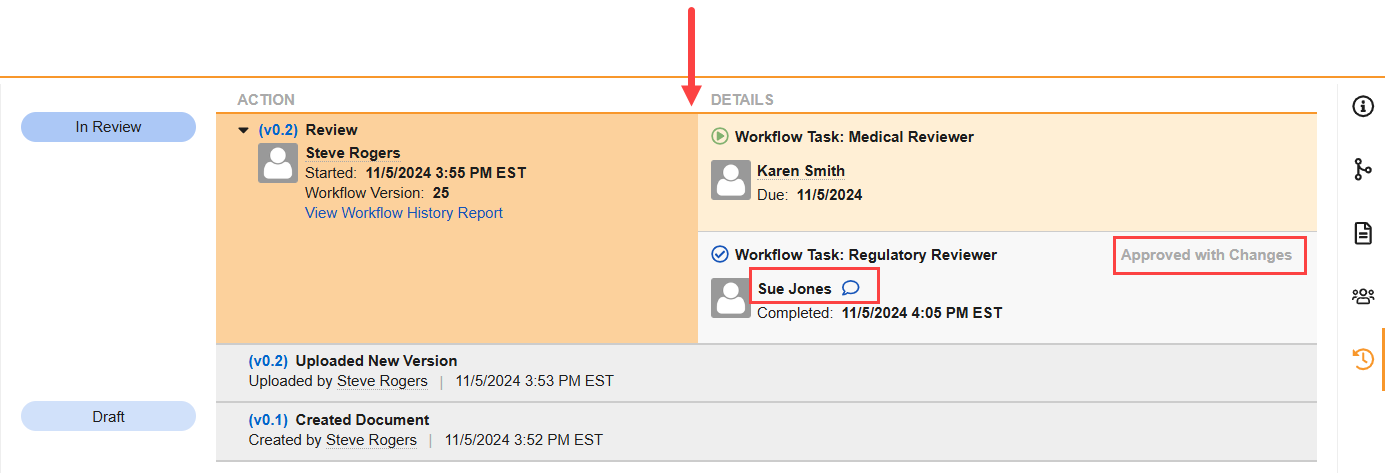This screenshot has width=1385, height=473.
Task: Click Karen Smith's avatar thumbnail
Action: point(730,180)
